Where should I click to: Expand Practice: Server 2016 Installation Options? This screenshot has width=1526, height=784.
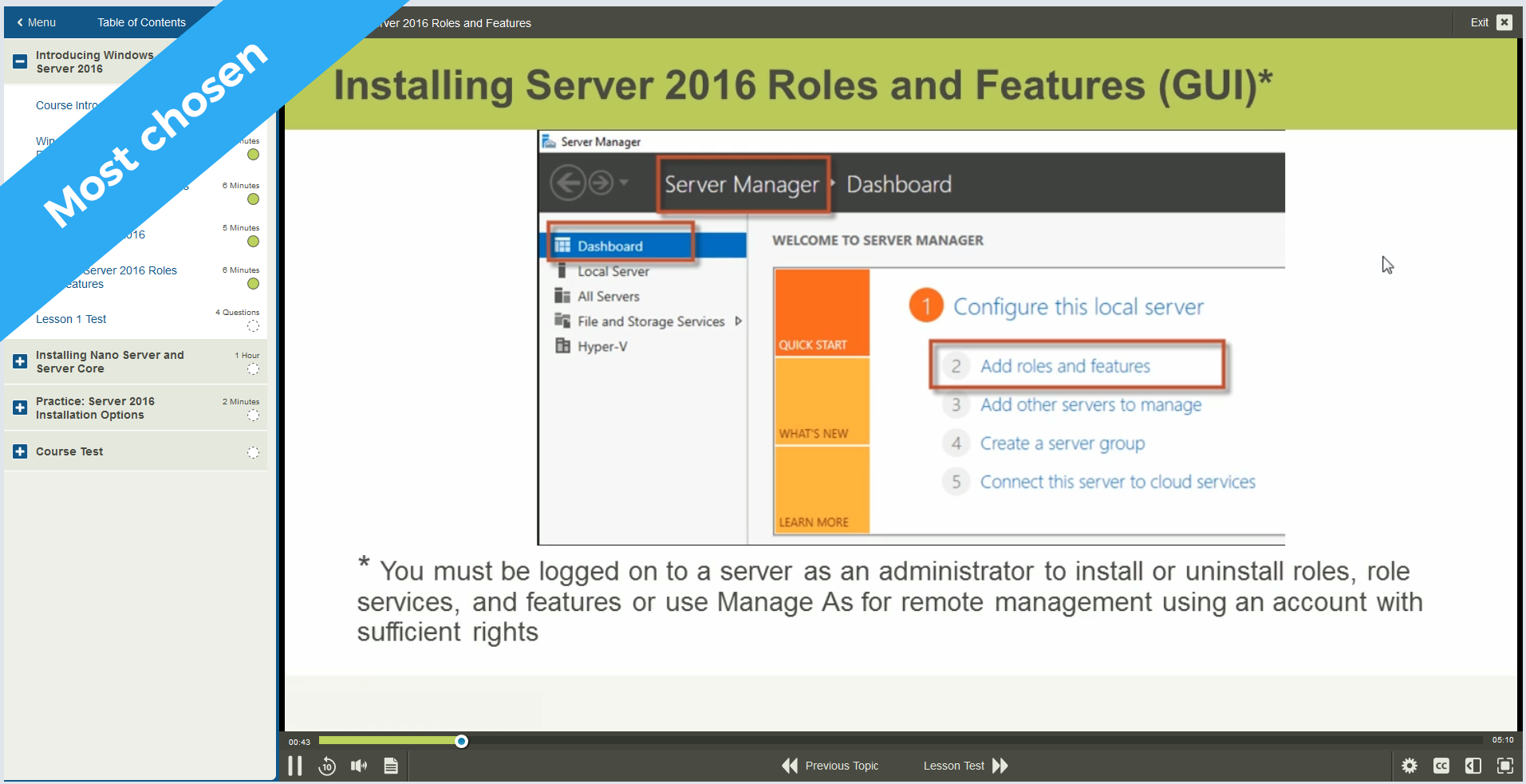(x=20, y=408)
